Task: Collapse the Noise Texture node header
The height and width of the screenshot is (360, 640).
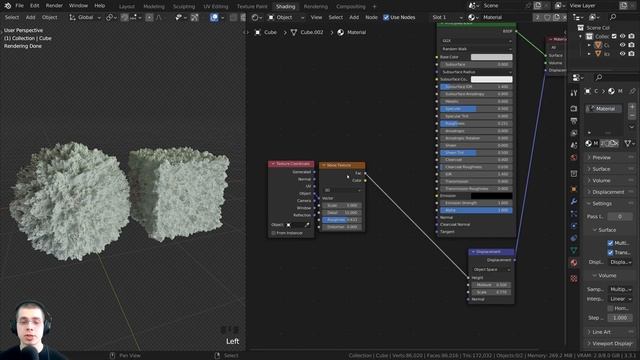Action: 324,165
